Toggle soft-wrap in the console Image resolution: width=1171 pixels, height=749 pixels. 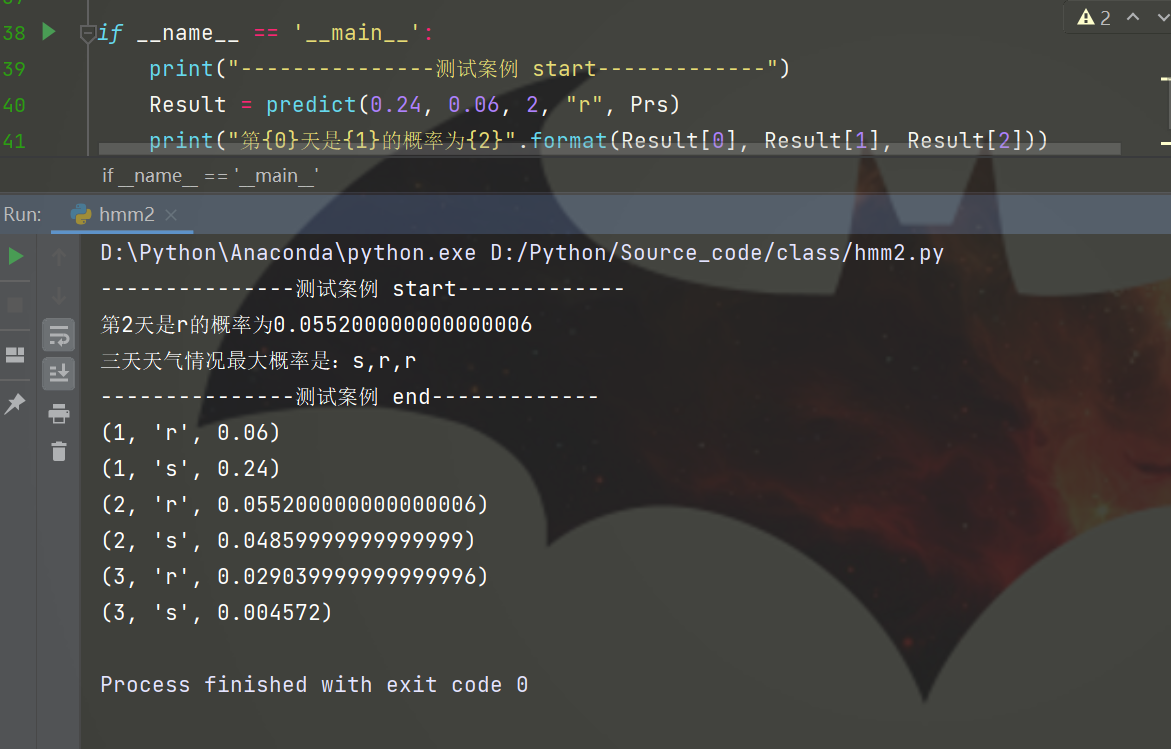click(58, 335)
